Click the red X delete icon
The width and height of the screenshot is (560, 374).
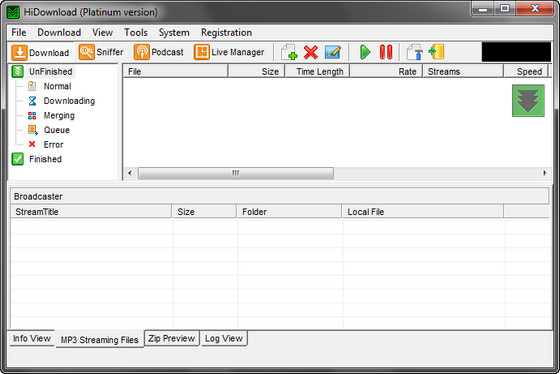click(x=311, y=52)
